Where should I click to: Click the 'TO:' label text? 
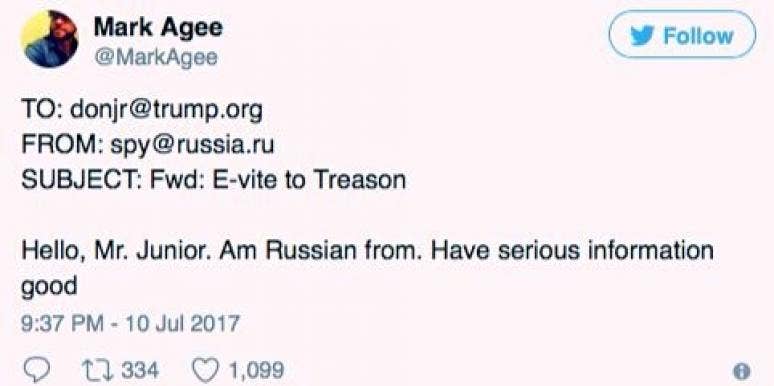[x=41, y=112]
